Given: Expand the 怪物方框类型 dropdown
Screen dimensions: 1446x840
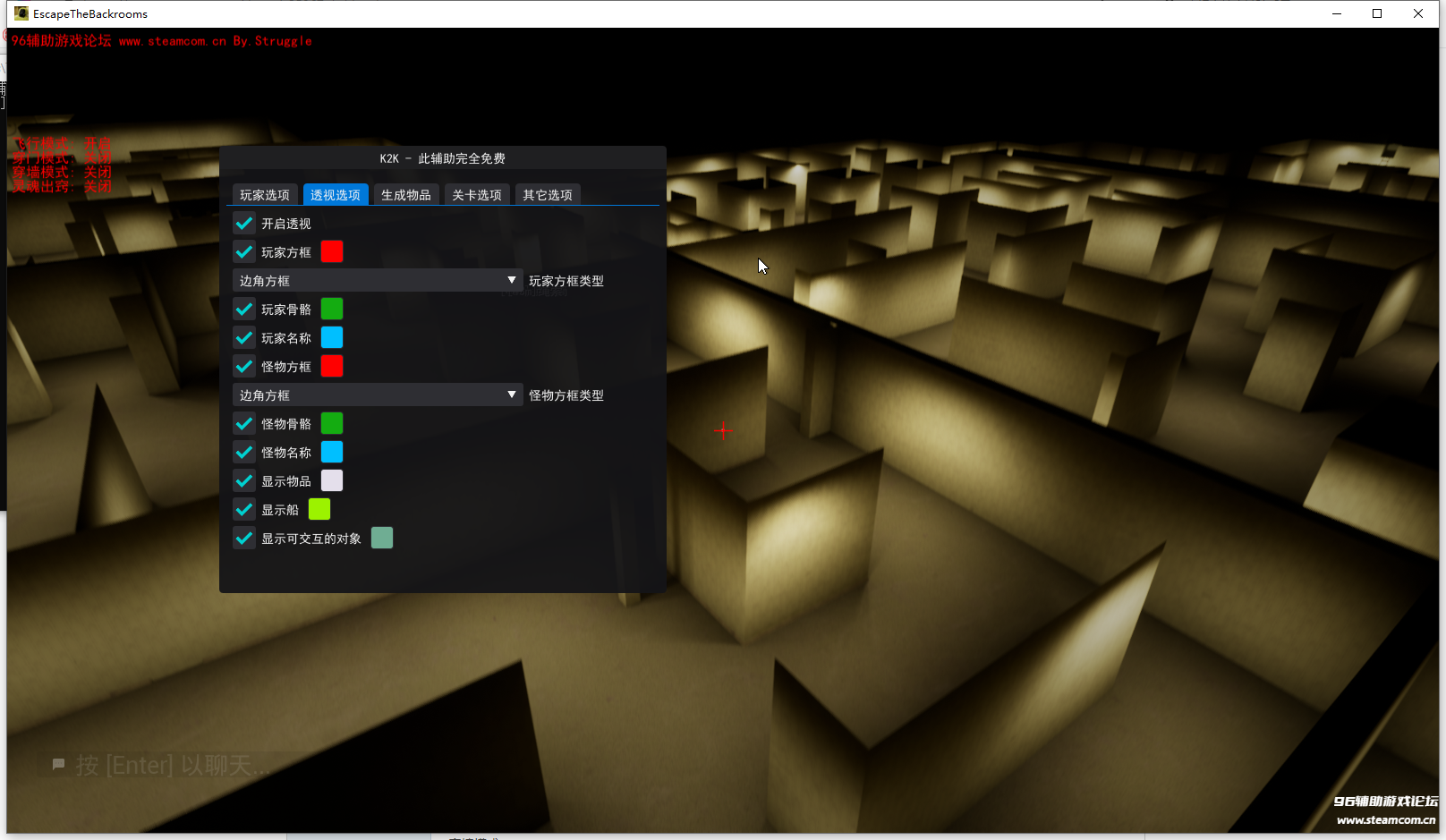Looking at the screenshot, I should (x=377, y=395).
